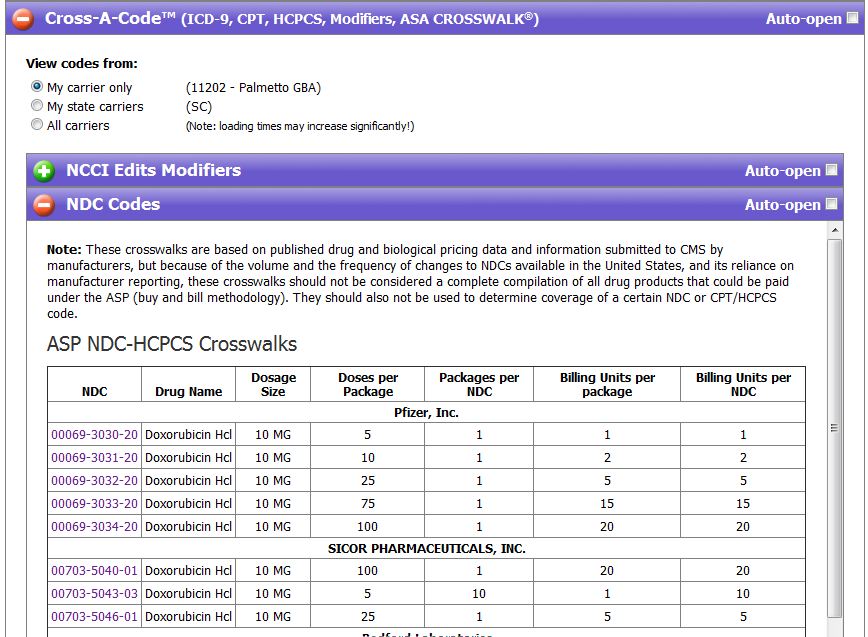Click the loading times note text

point(300,126)
